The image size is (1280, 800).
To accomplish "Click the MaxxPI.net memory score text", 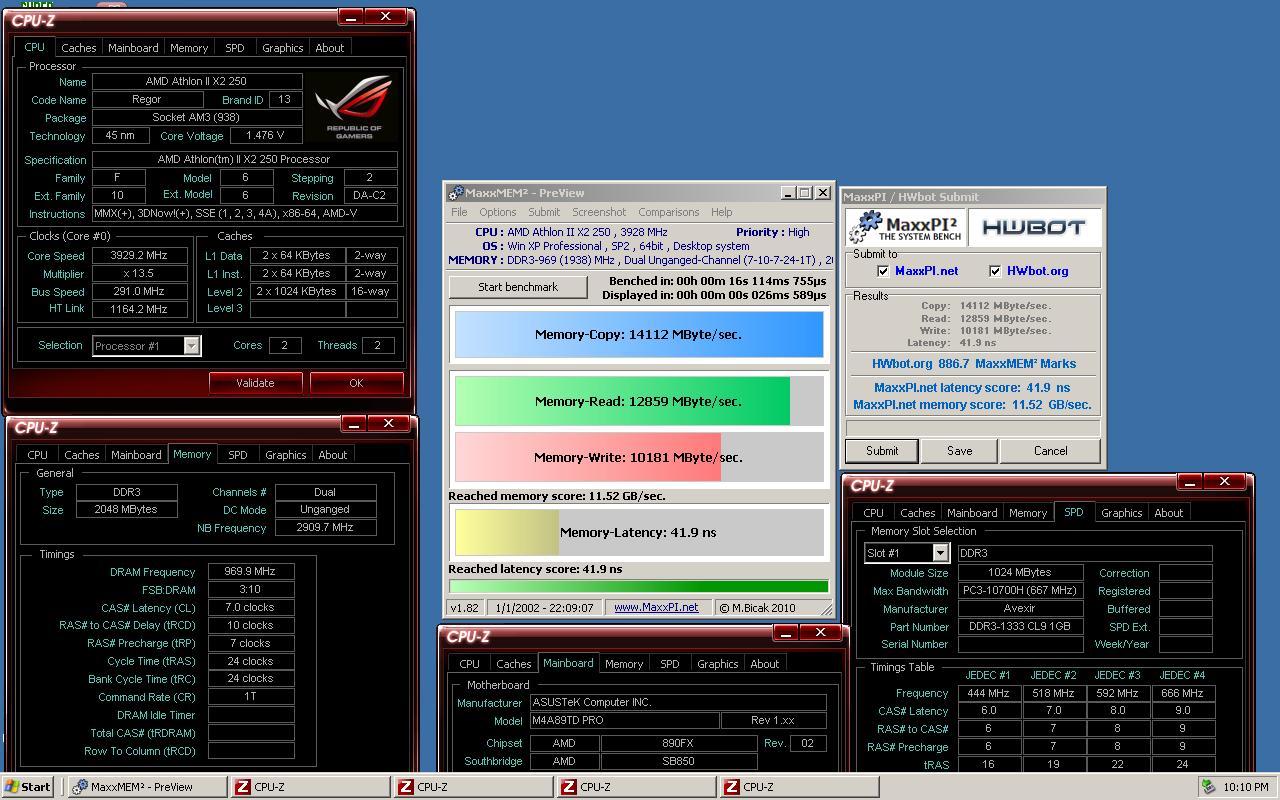I will click(972, 405).
